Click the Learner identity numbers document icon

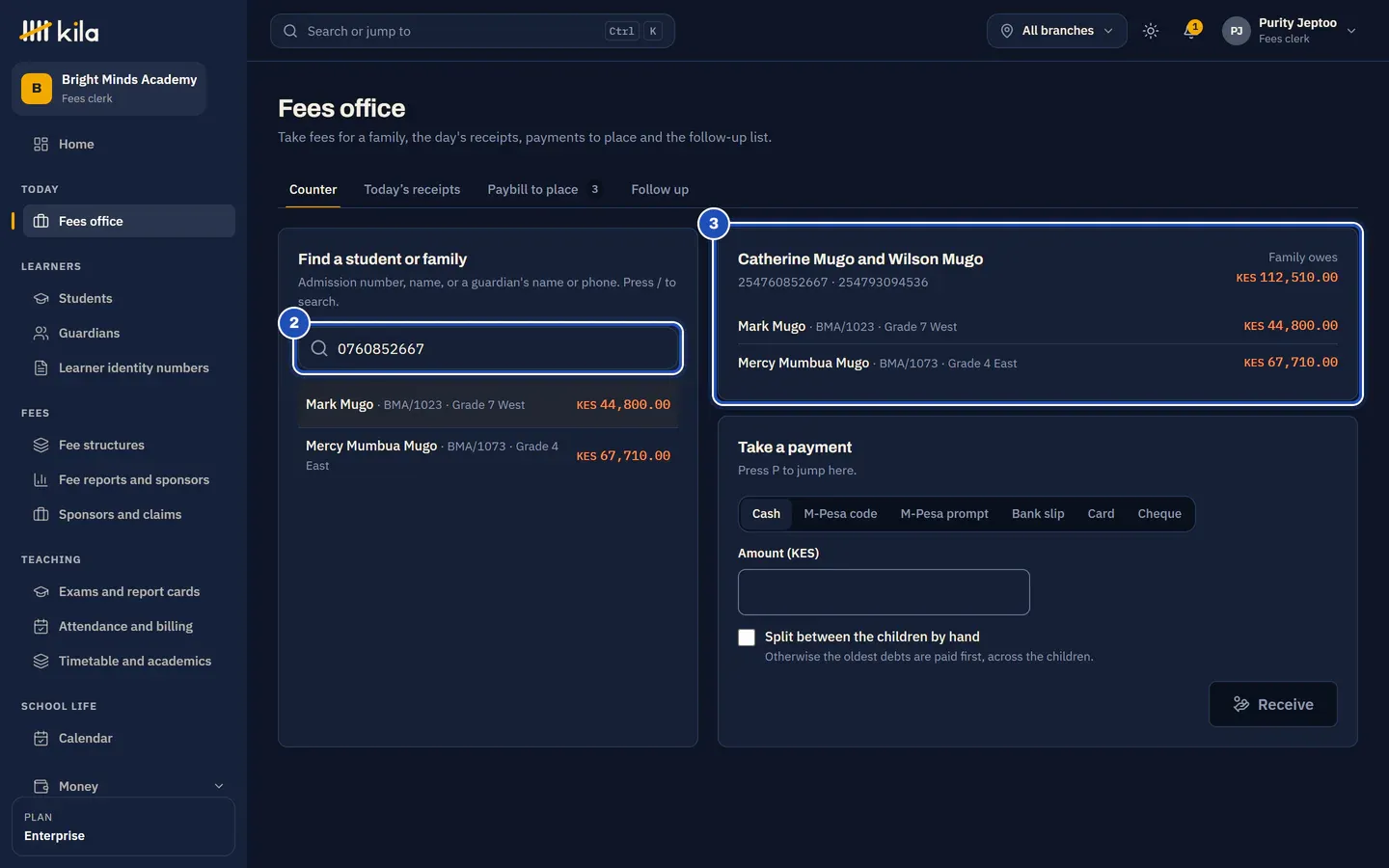pyautogui.click(x=41, y=367)
